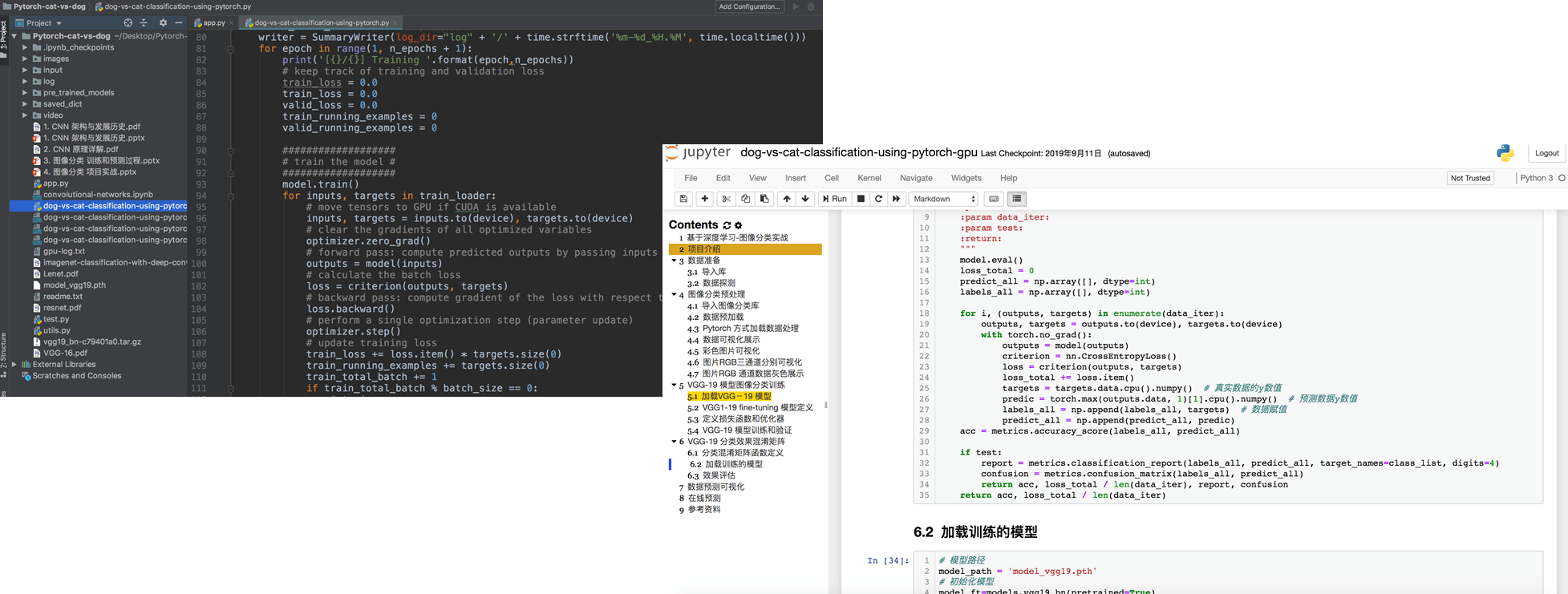Viewport: 1568px width, 594px height.
Task: Open utils.py in the project tree
Action: pyautogui.click(x=56, y=330)
